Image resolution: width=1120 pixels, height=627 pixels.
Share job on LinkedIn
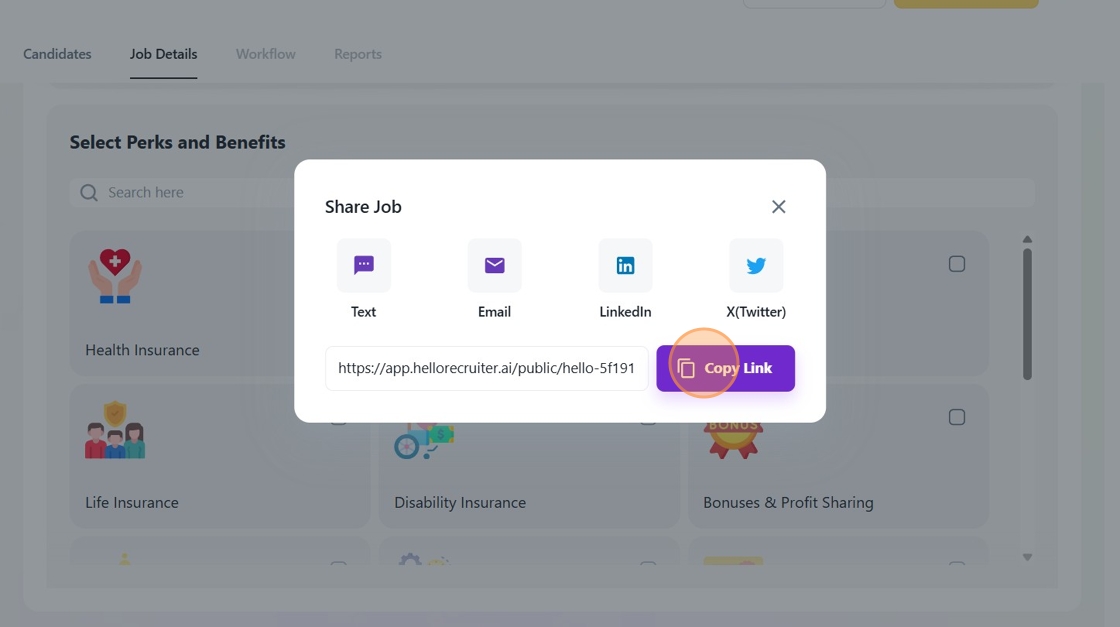(625, 265)
